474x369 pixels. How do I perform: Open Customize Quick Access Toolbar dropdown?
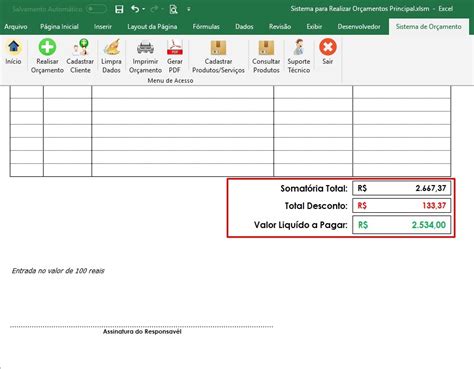(x=189, y=9)
